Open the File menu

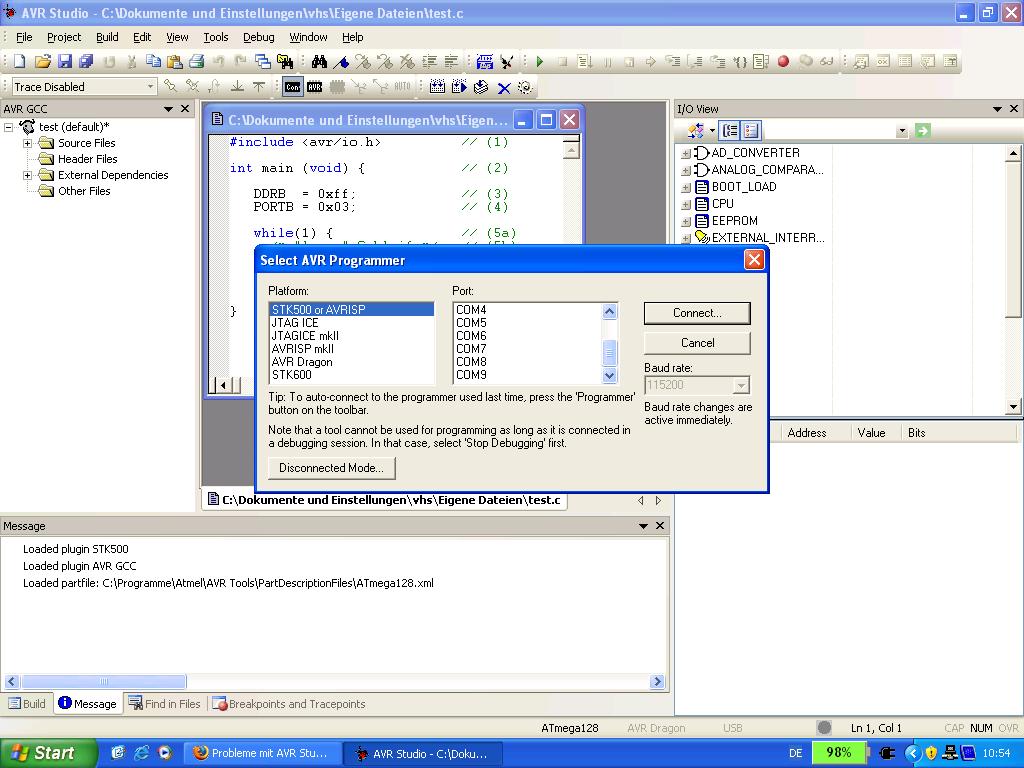[x=24, y=37]
